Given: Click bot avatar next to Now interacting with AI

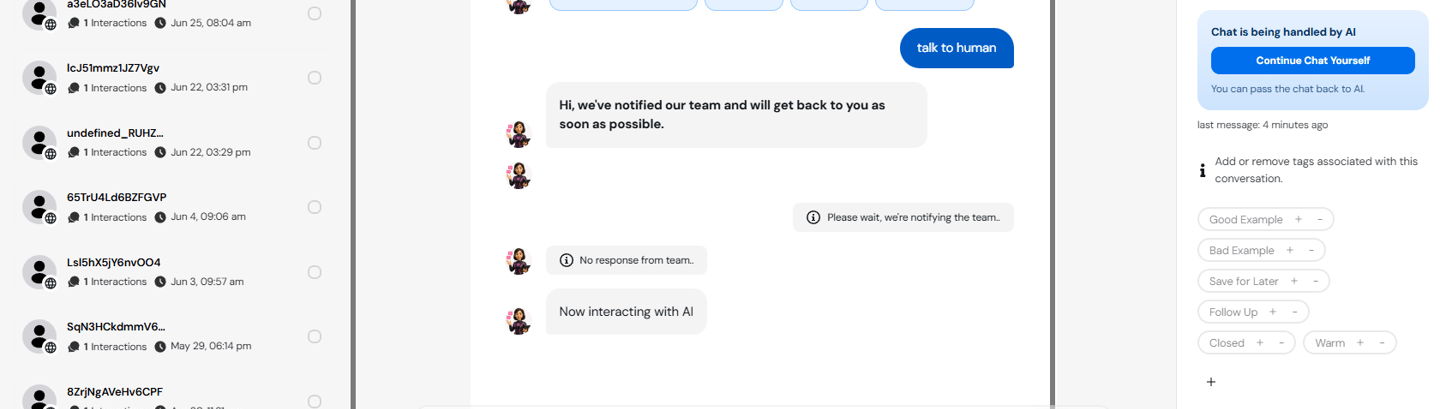Looking at the screenshot, I should tap(518, 320).
